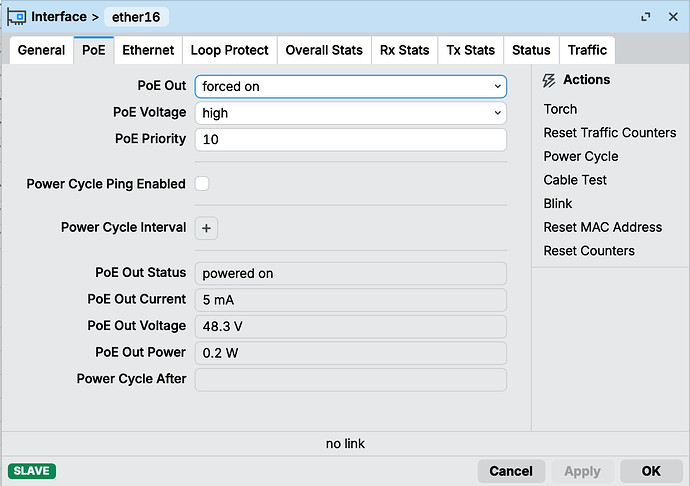Click the interface card icon in title bar
This screenshot has width=690, height=486.
17,17
